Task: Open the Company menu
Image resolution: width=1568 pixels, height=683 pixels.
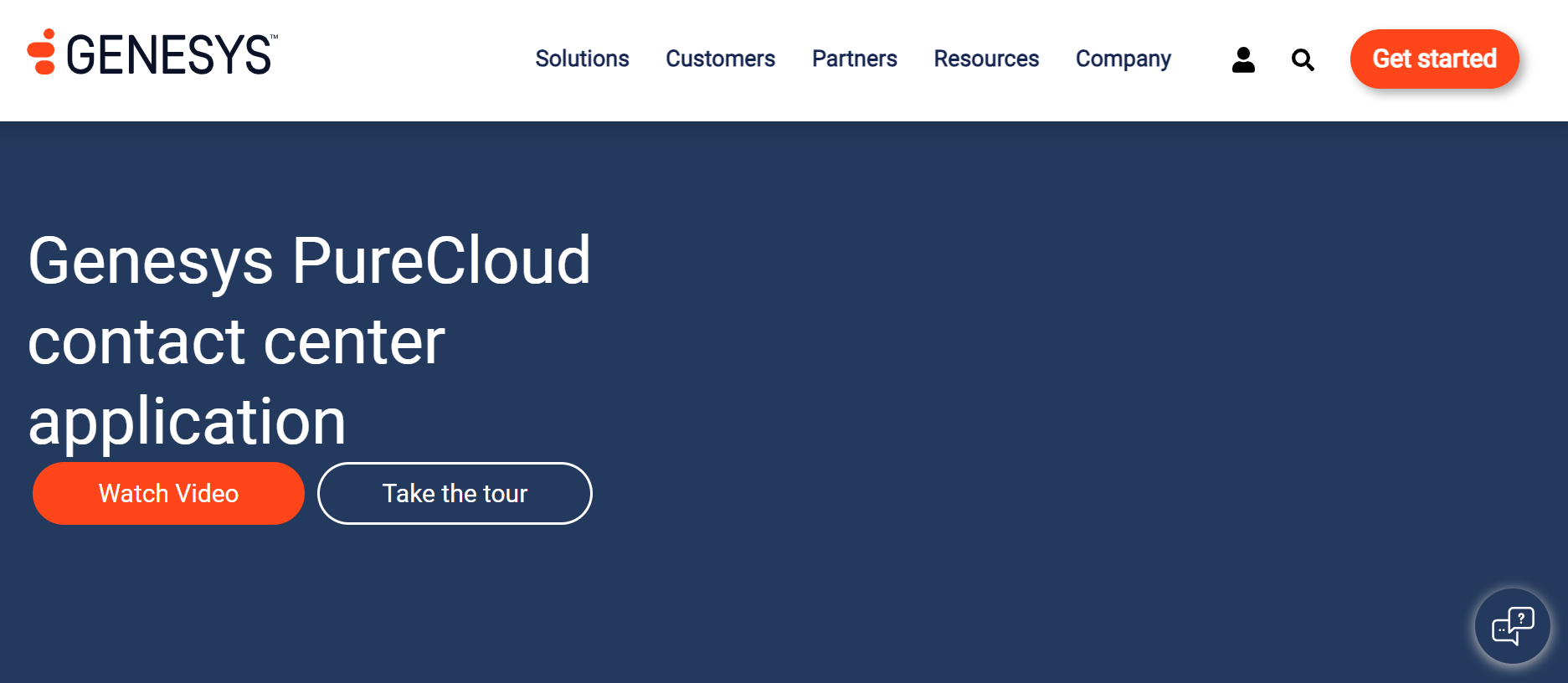Action: (1123, 59)
